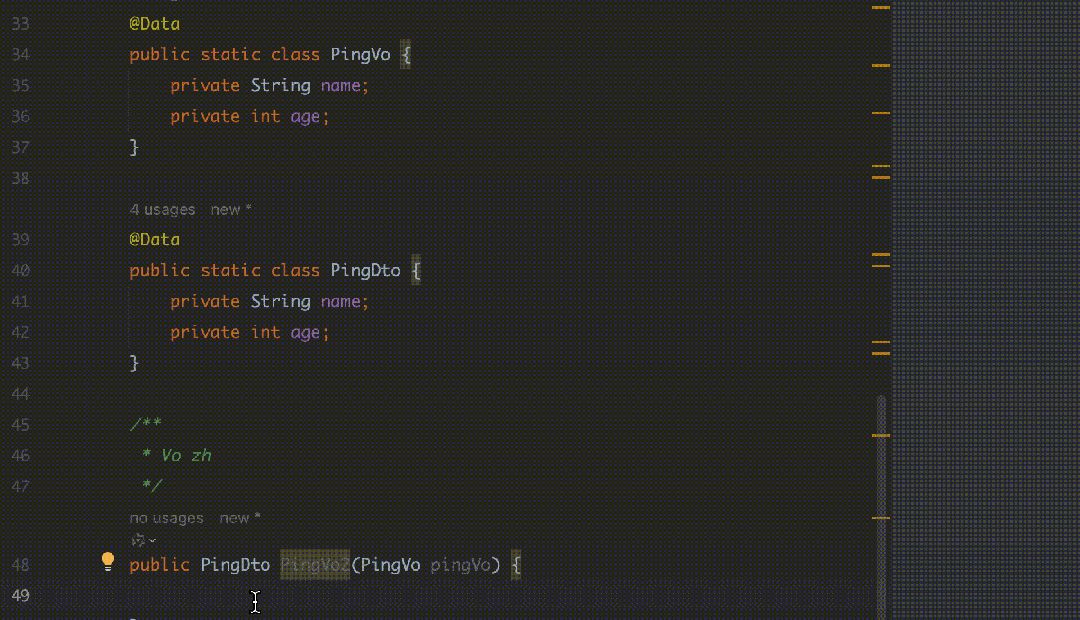1080x620 pixels.
Task: Click the 'name' field on line 35
Action: (x=340, y=85)
